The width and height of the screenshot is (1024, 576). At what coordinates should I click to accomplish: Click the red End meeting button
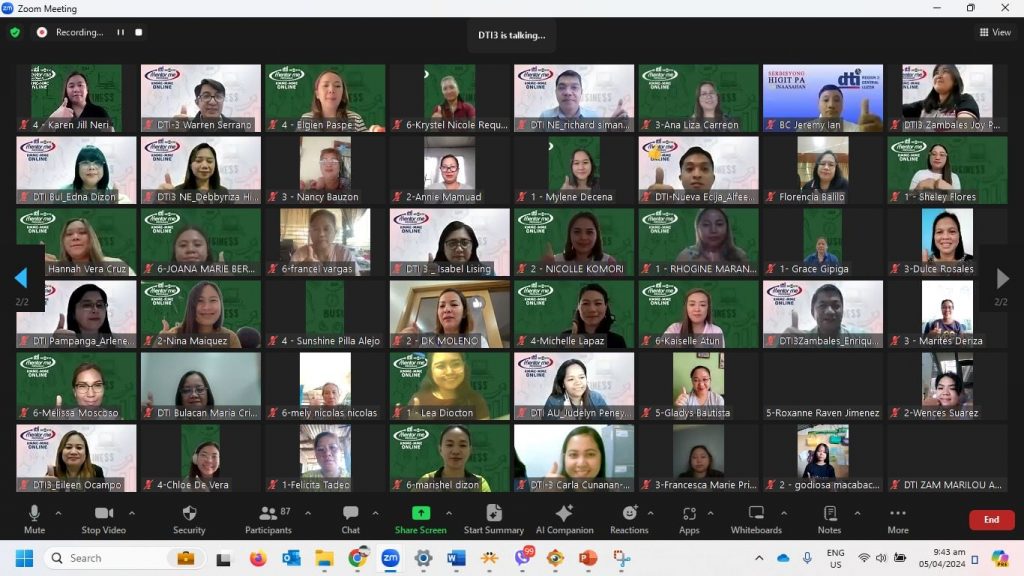point(991,520)
